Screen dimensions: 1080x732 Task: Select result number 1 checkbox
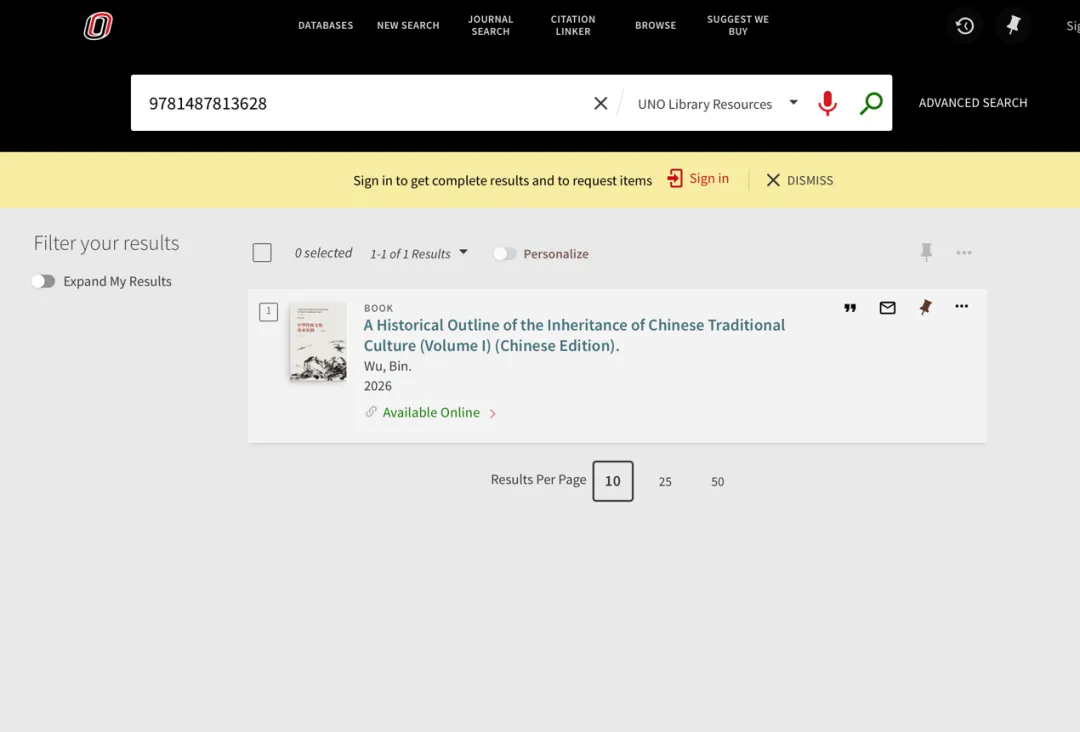(x=269, y=312)
